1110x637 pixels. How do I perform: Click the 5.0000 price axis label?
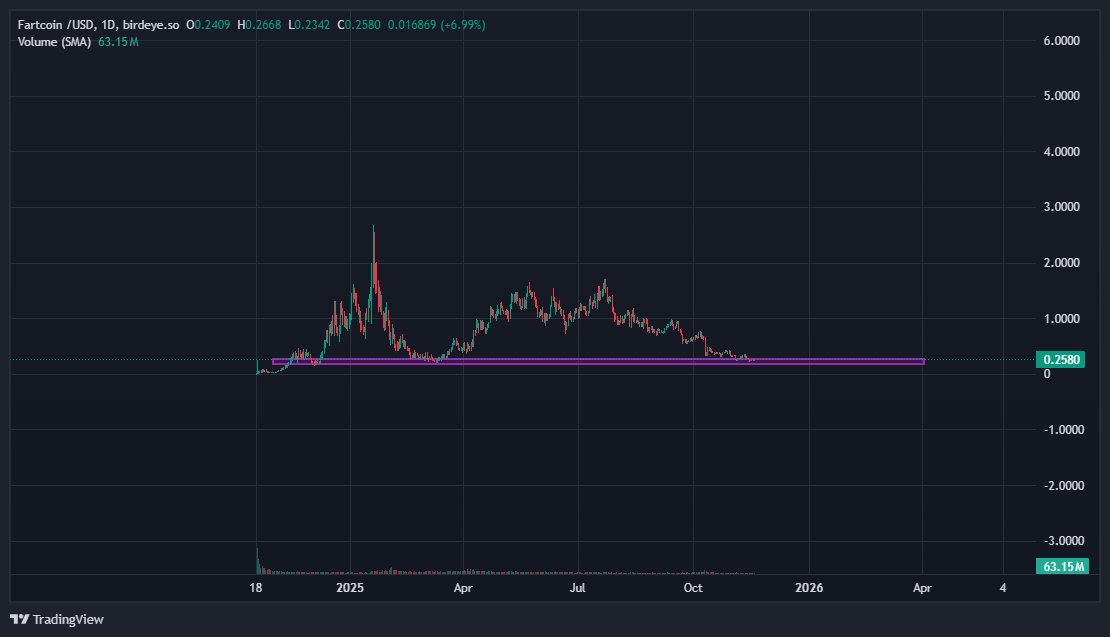1061,96
